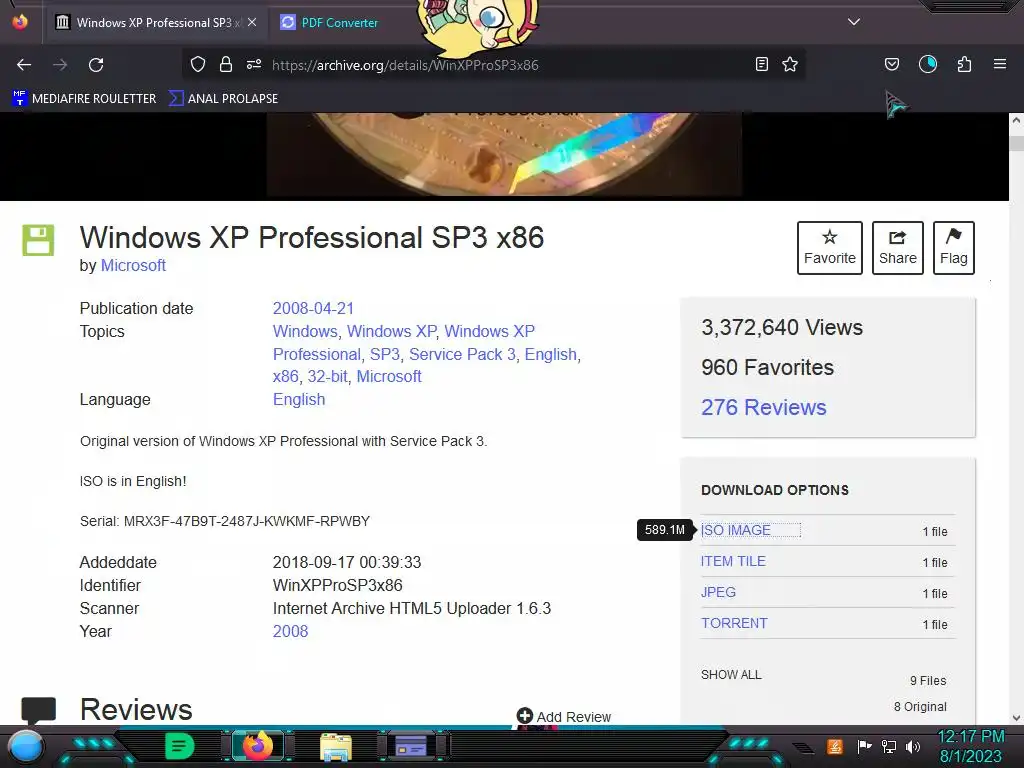Download the JPEG file
This screenshot has width=1024, height=768.
pyautogui.click(x=718, y=592)
